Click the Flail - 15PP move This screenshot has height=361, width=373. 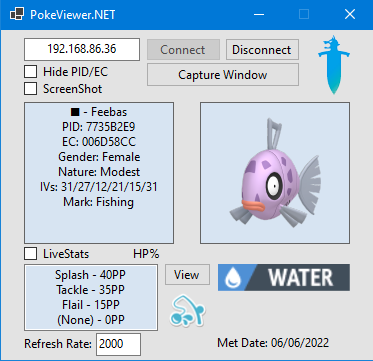tap(91, 305)
